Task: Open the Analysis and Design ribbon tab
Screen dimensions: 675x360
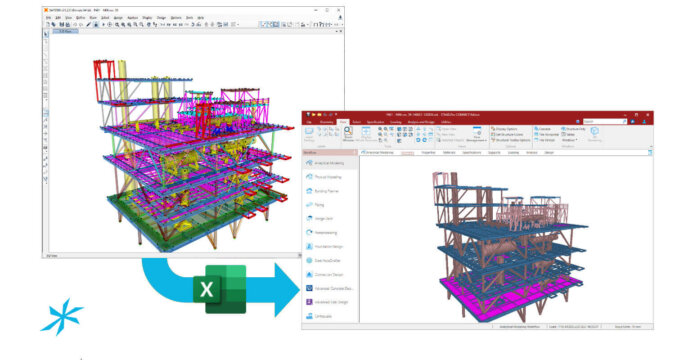Action: [421, 122]
